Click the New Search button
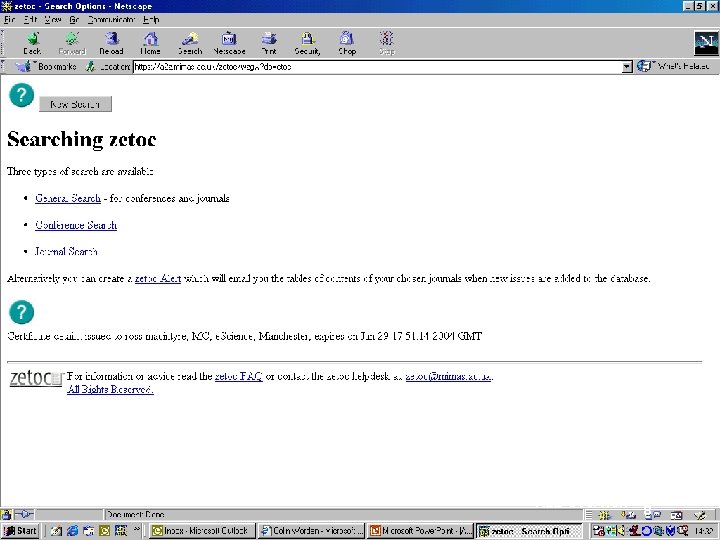Screen dimensions: 720x540 point(75,104)
